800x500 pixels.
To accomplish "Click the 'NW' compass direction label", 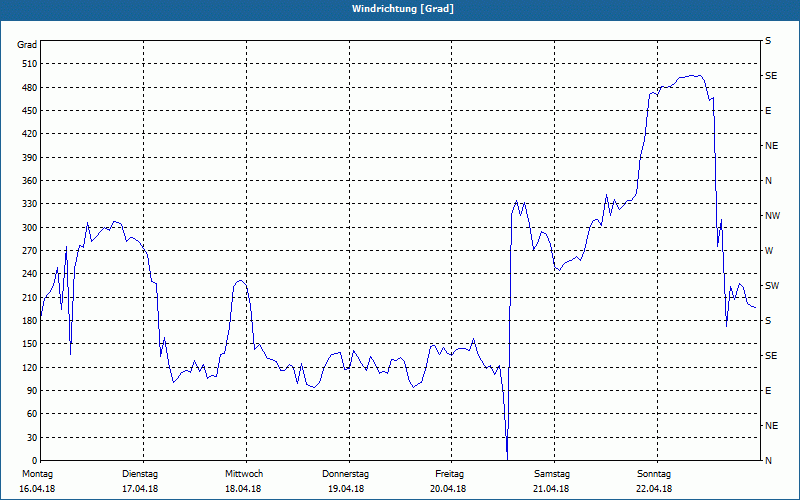I will pos(772,216).
